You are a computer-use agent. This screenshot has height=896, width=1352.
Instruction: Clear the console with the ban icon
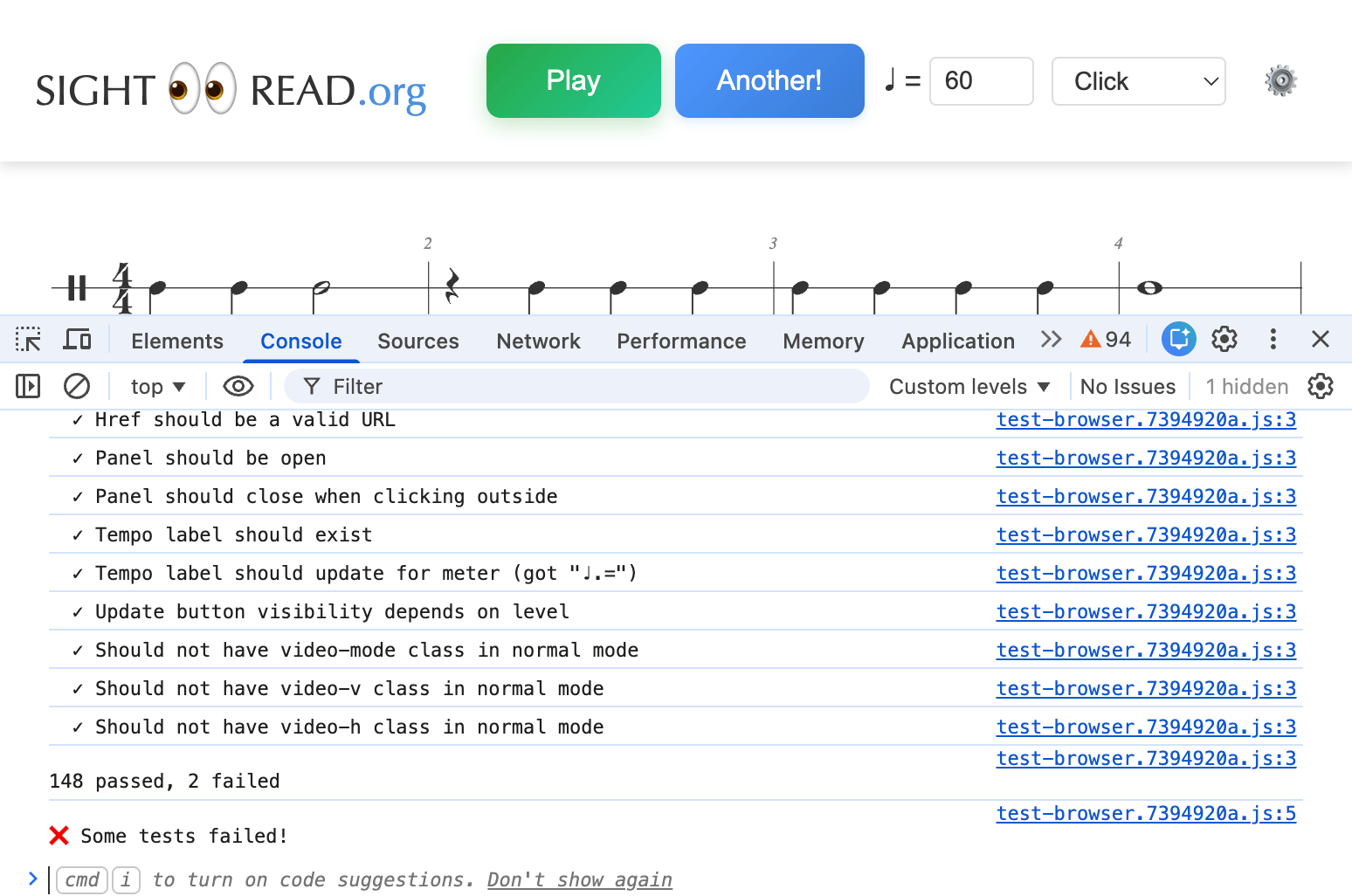point(77,386)
